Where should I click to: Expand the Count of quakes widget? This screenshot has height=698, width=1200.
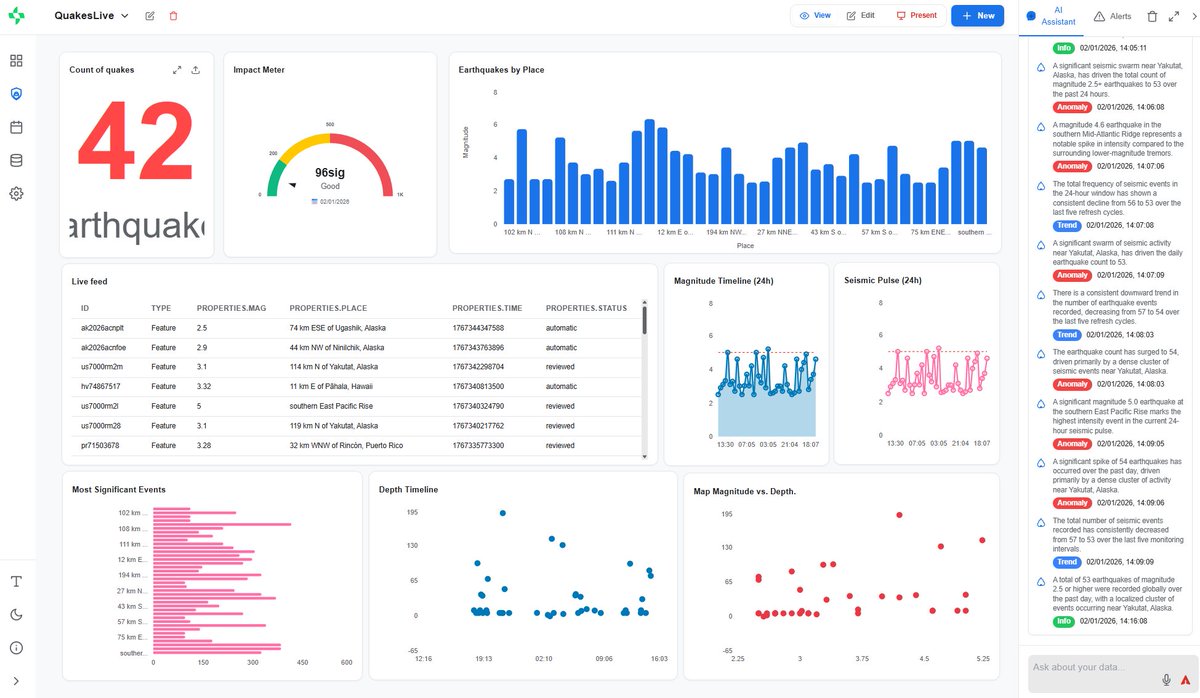(177, 70)
